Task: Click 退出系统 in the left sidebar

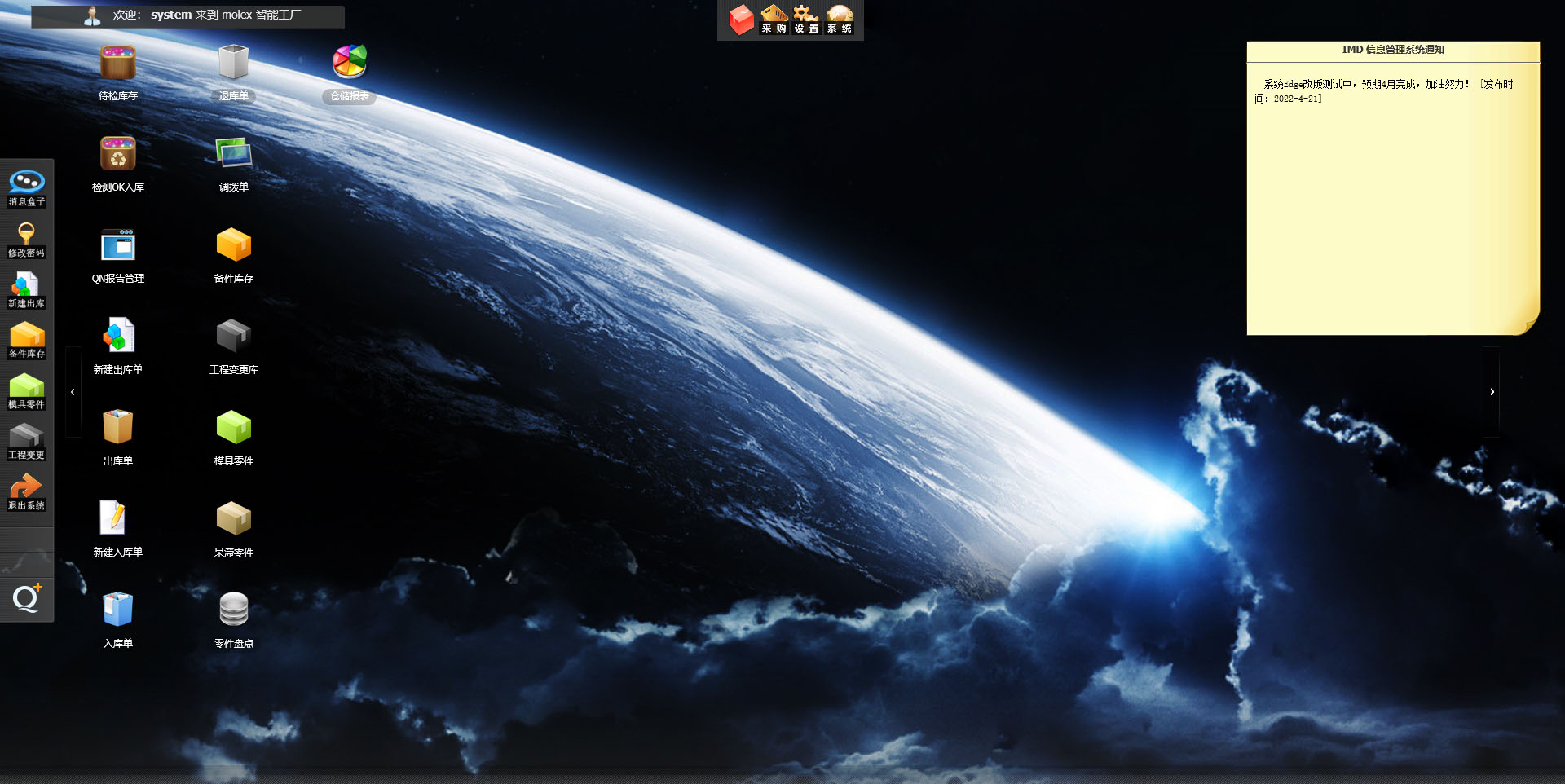Action: coord(27,492)
